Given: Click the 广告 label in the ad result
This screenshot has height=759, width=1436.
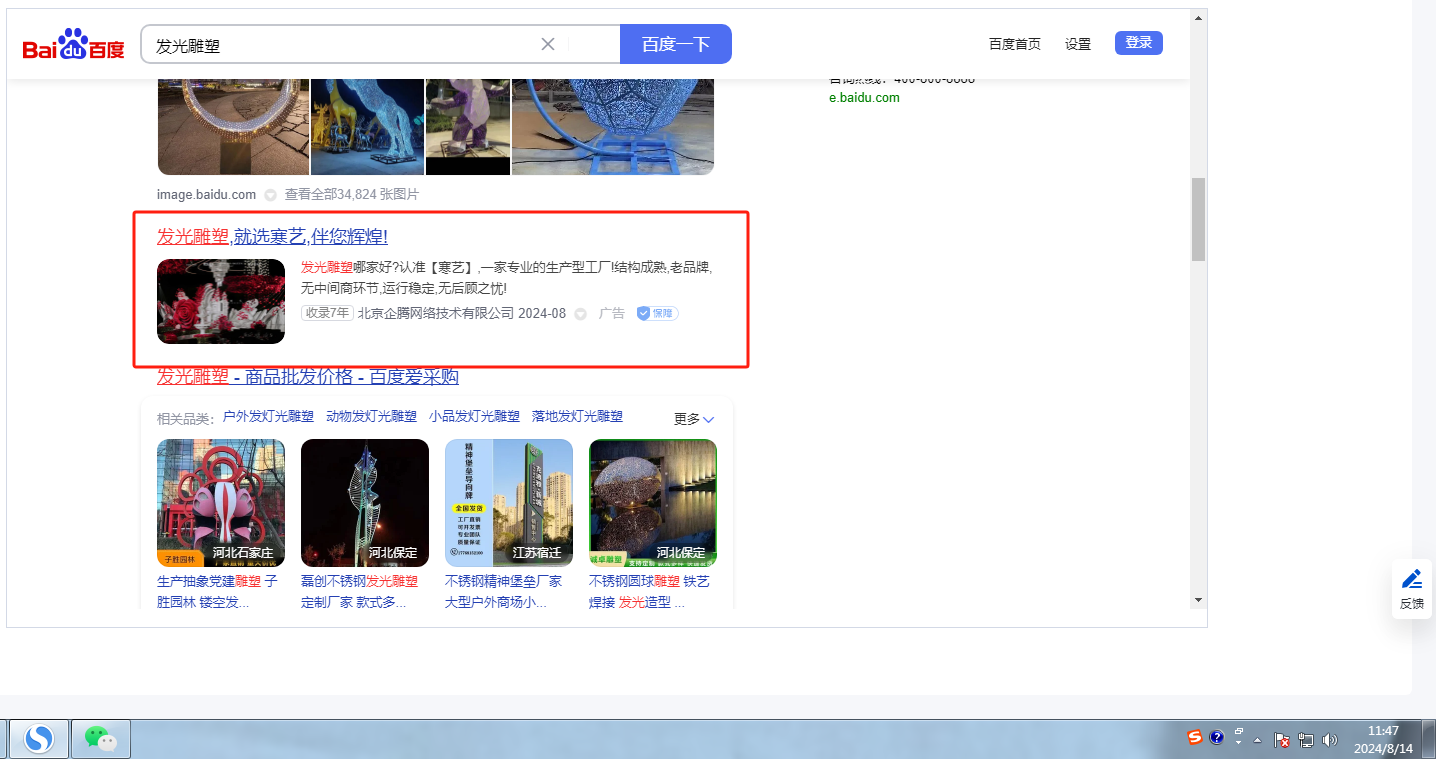Looking at the screenshot, I should (x=612, y=313).
